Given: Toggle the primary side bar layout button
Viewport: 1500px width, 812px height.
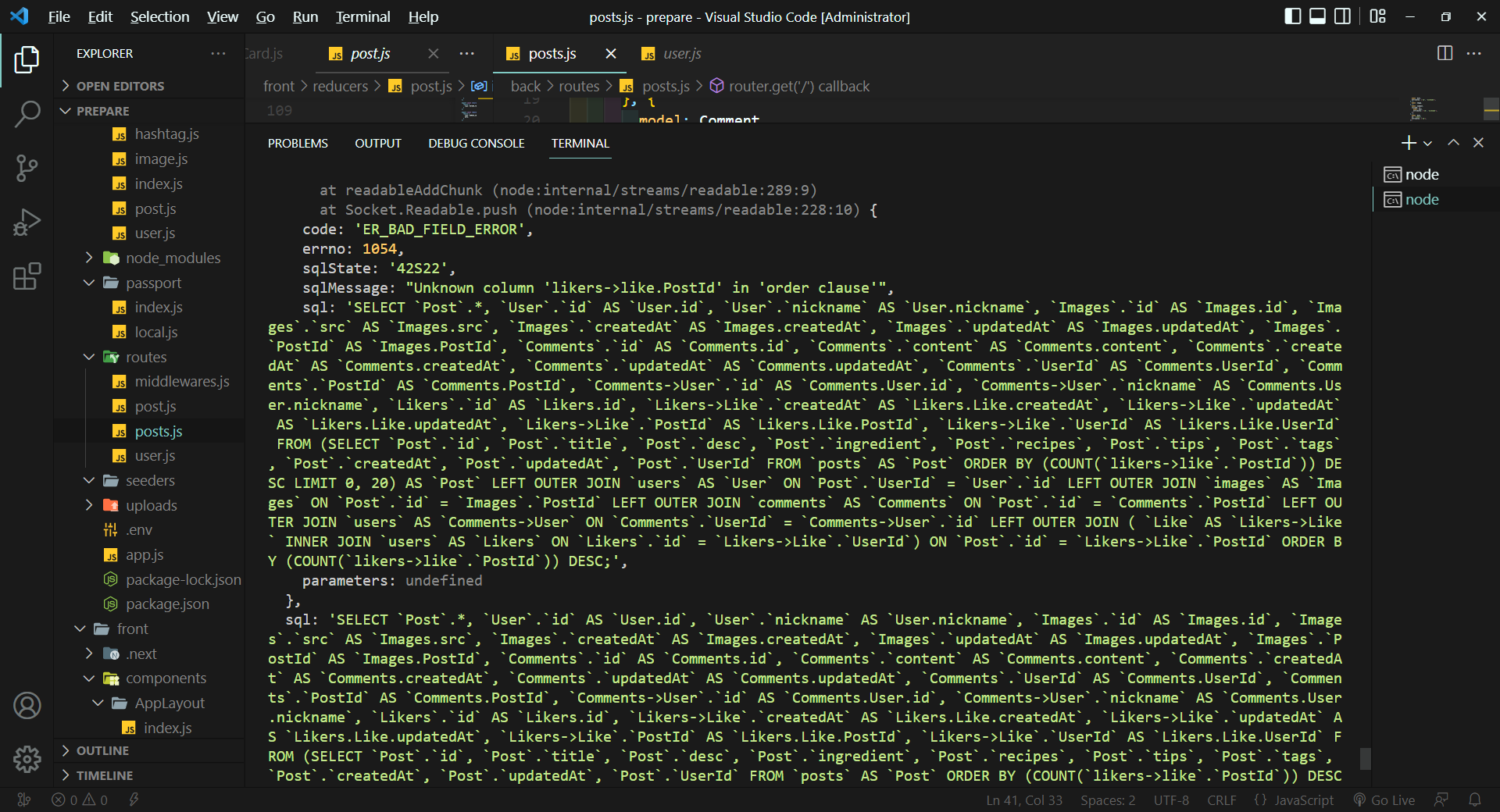Looking at the screenshot, I should [x=1292, y=16].
